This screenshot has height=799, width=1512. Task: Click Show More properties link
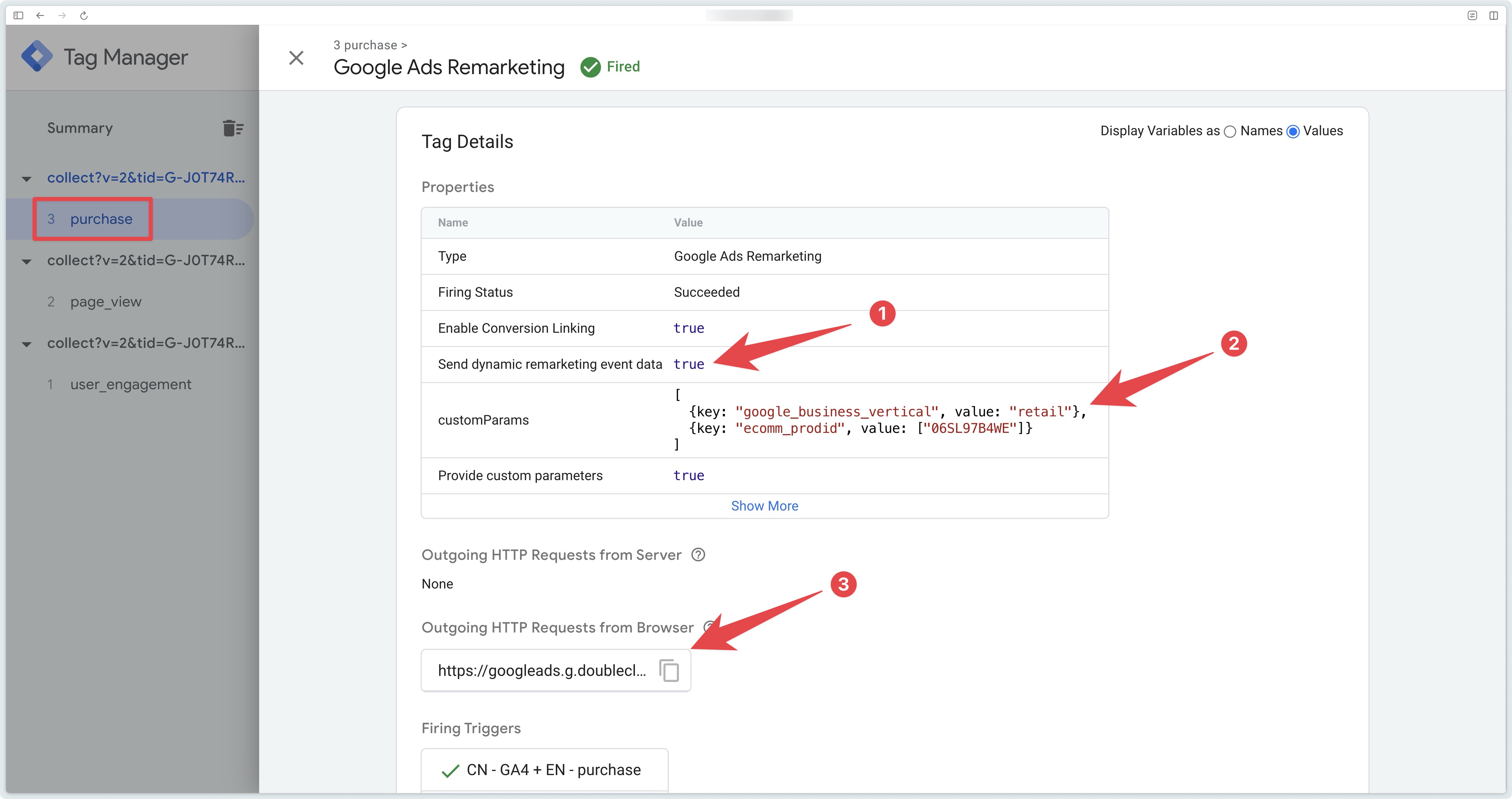(764, 506)
